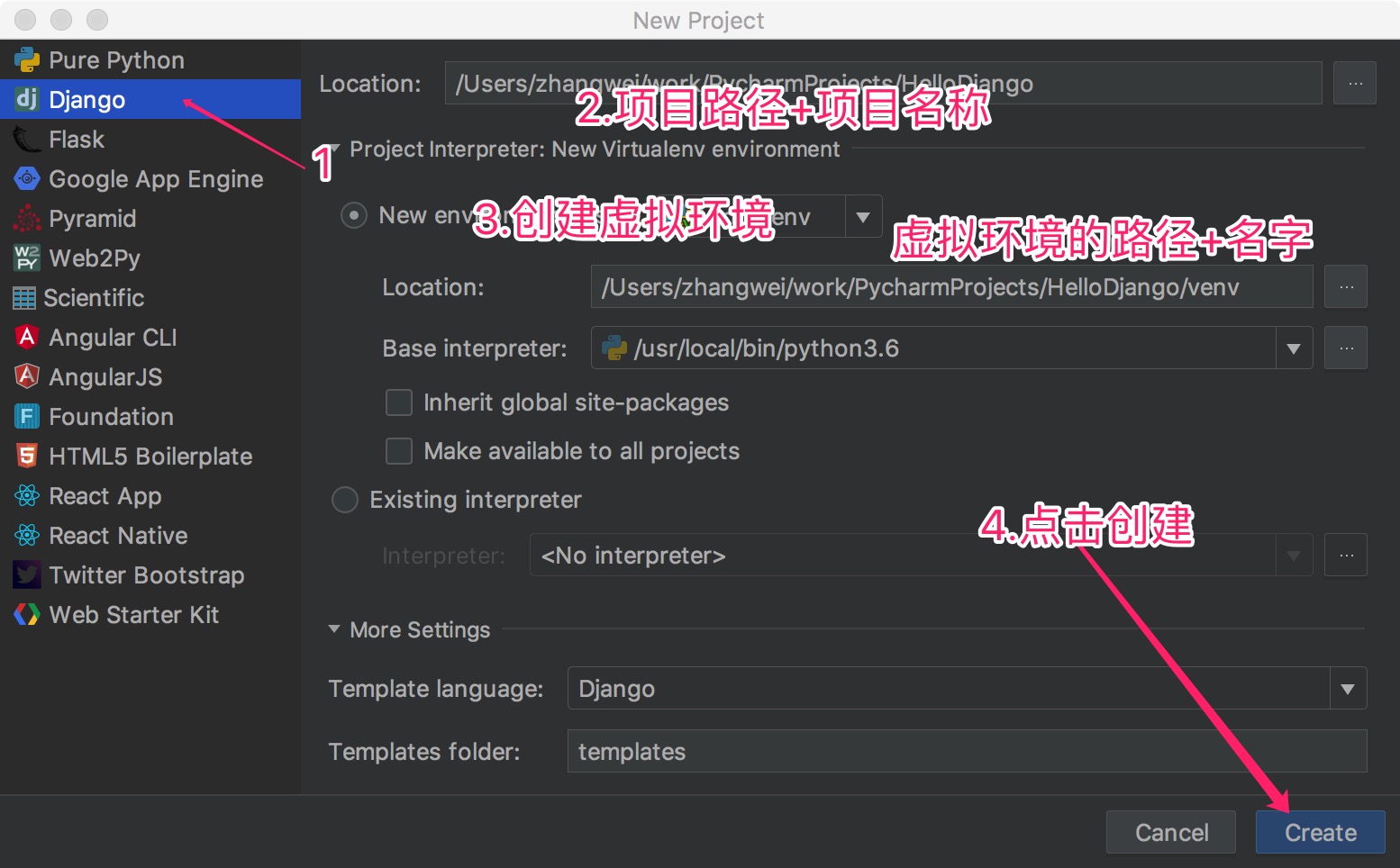Click the Web2Py icon
This screenshot has height=868, width=1400.
pos(27,258)
